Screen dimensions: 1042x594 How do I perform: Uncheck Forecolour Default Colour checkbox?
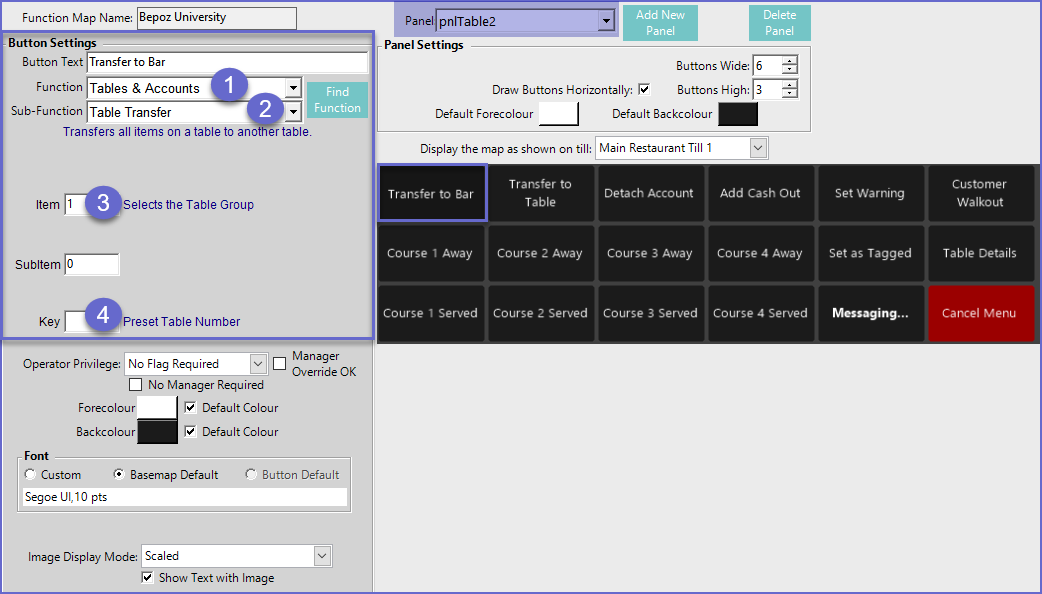click(191, 407)
